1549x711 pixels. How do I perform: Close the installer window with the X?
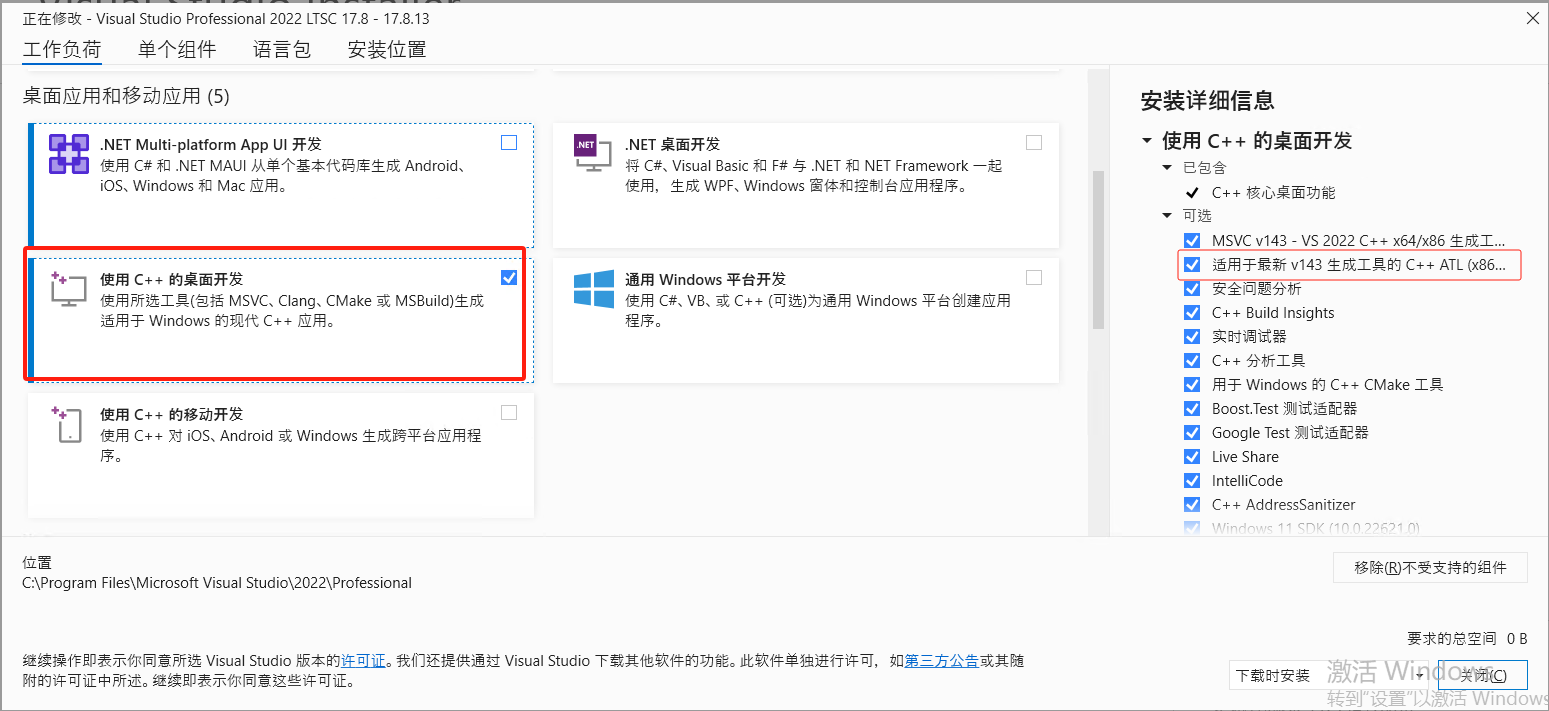(1532, 18)
